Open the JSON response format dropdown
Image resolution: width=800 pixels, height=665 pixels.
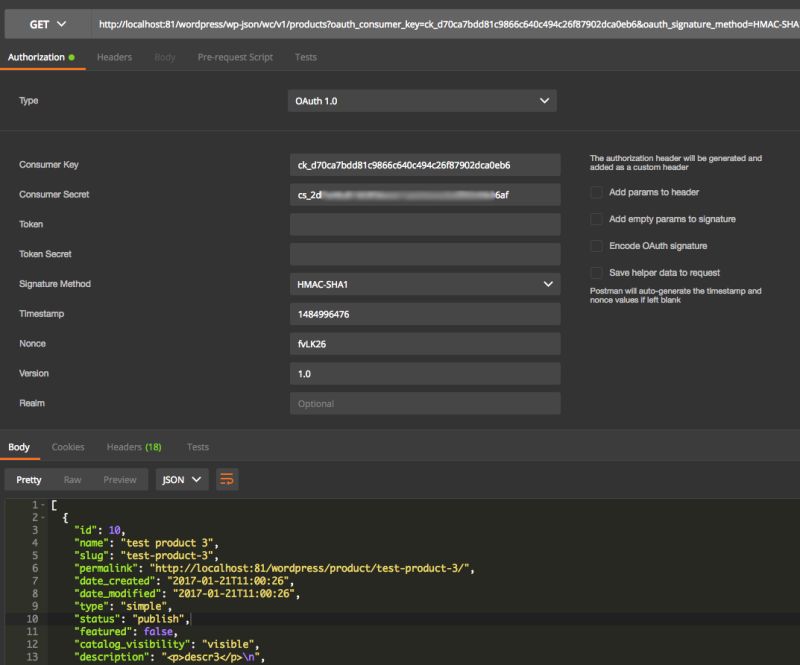click(180, 479)
